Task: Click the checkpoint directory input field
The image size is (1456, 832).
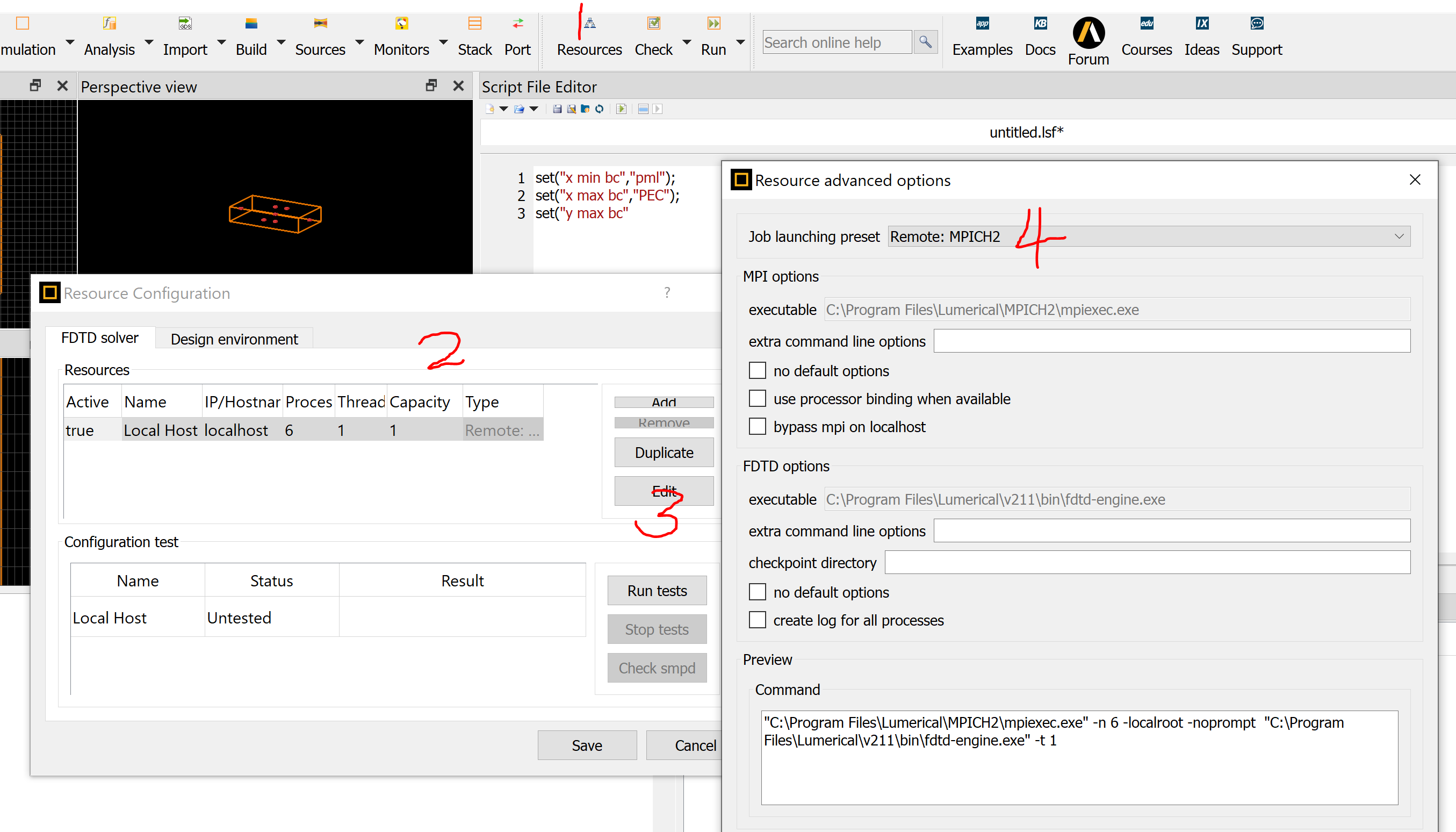Action: point(1147,563)
